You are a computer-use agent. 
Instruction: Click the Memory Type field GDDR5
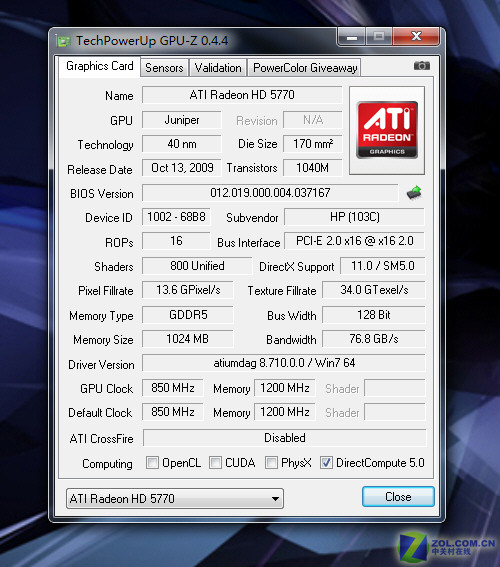click(188, 315)
